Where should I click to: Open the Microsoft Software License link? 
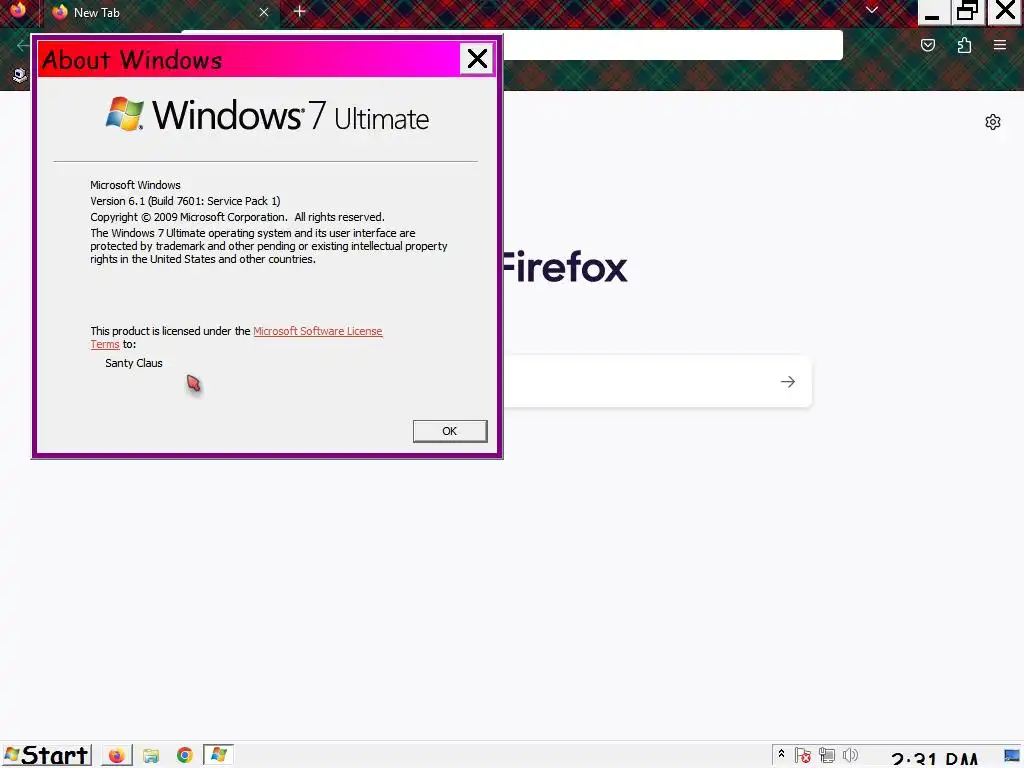tap(317, 331)
